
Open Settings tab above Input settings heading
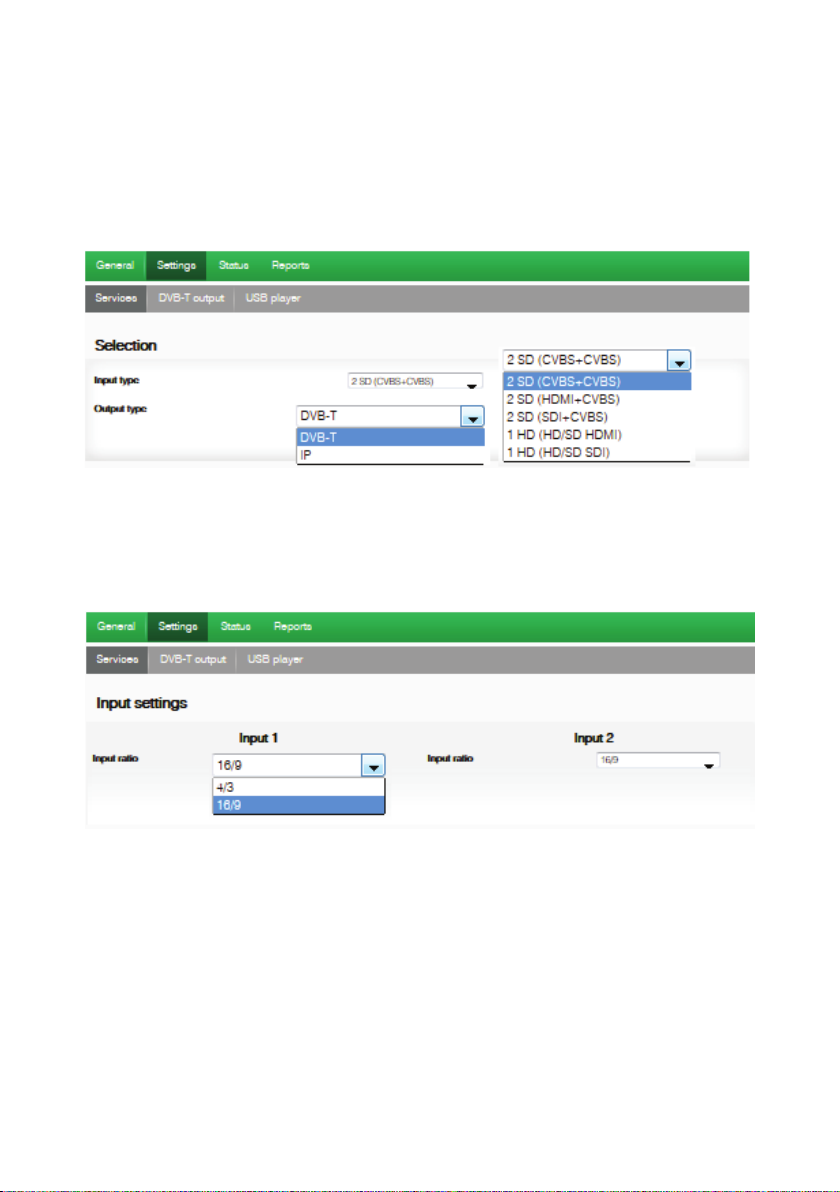coord(178,626)
